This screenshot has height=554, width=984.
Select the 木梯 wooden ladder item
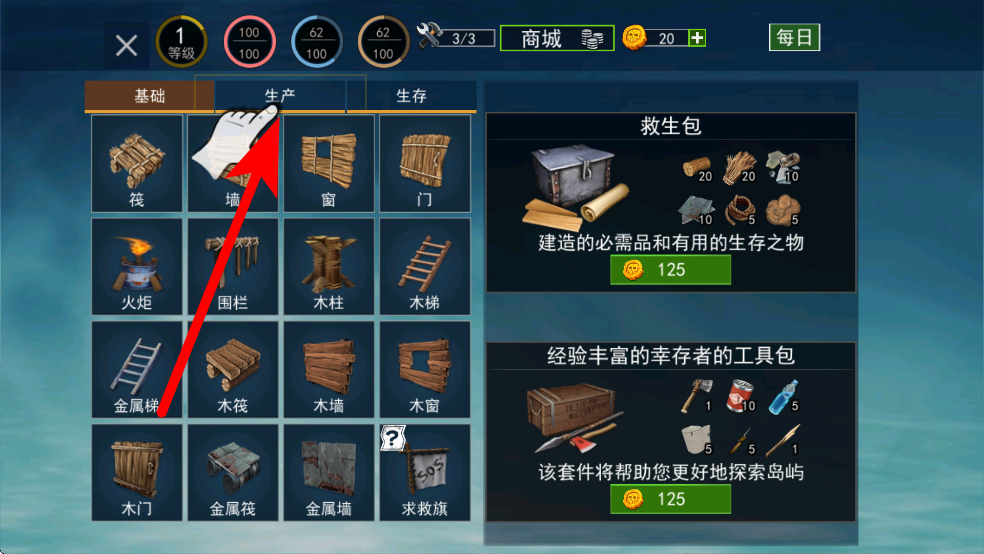click(x=425, y=267)
